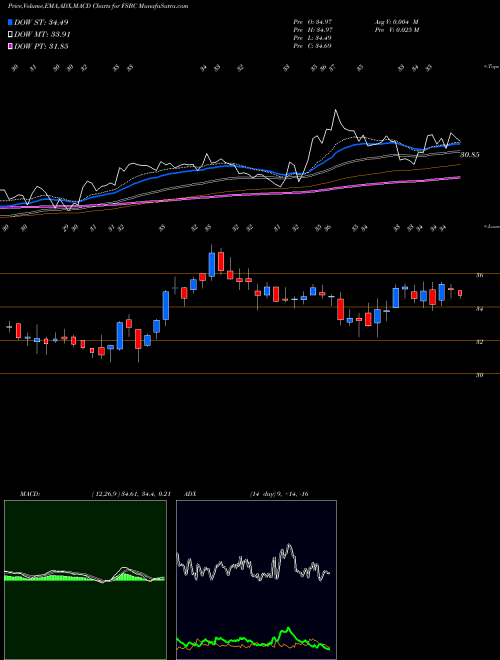Click the 'Pre O: 34.97' value

pyautogui.click(x=313, y=22)
